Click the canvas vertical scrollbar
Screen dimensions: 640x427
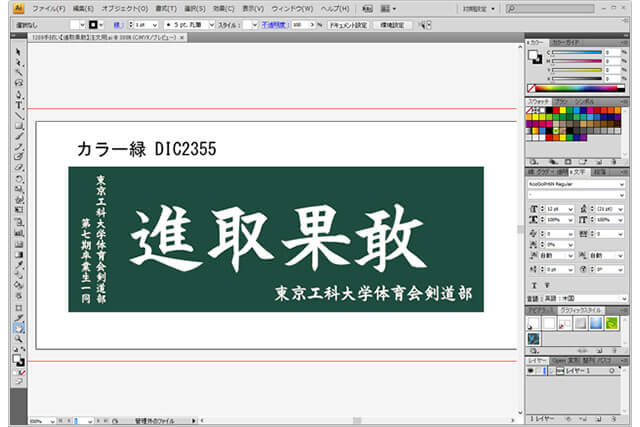tap(520, 229)
